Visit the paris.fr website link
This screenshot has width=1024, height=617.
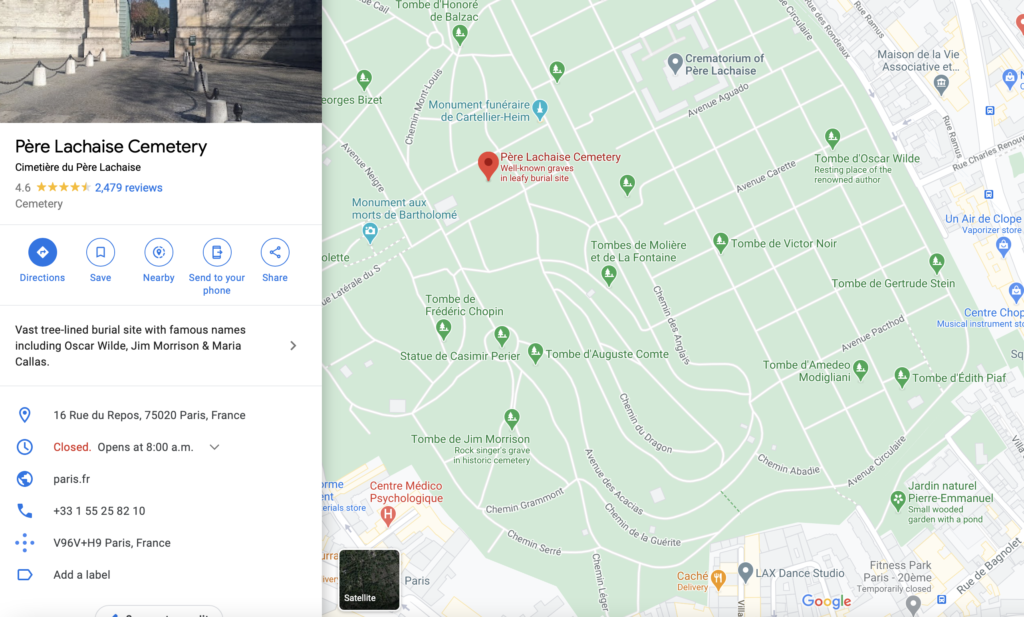tap(71, 479)
